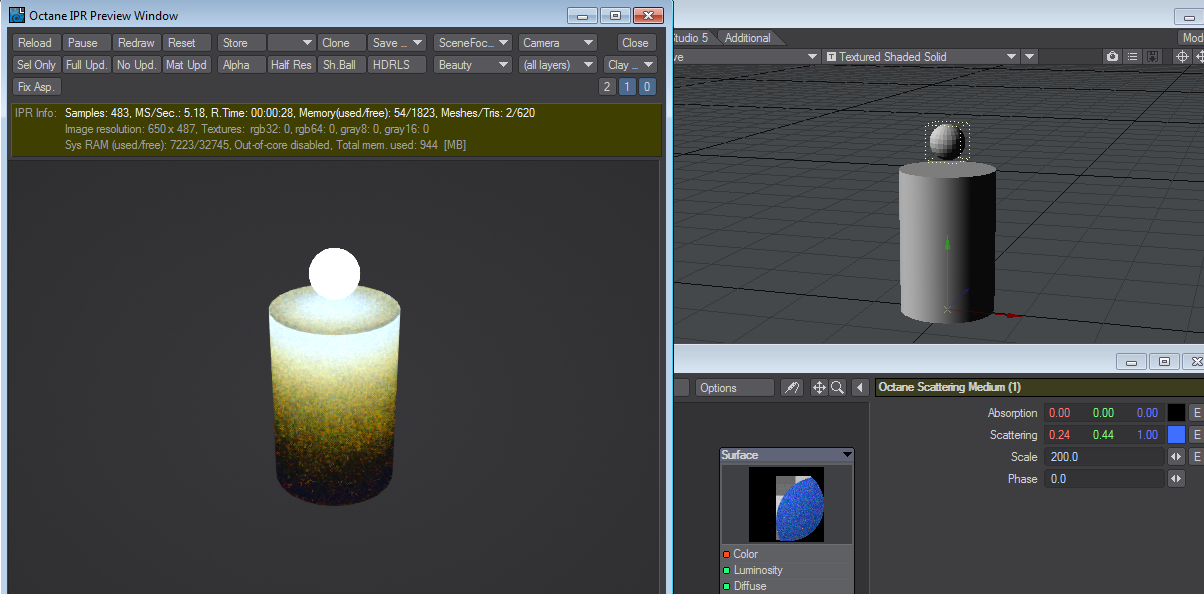This screenshot has height=594, width=1204.
Task: Toggle Full Upd. mode
Action: [x=86, y=65]
